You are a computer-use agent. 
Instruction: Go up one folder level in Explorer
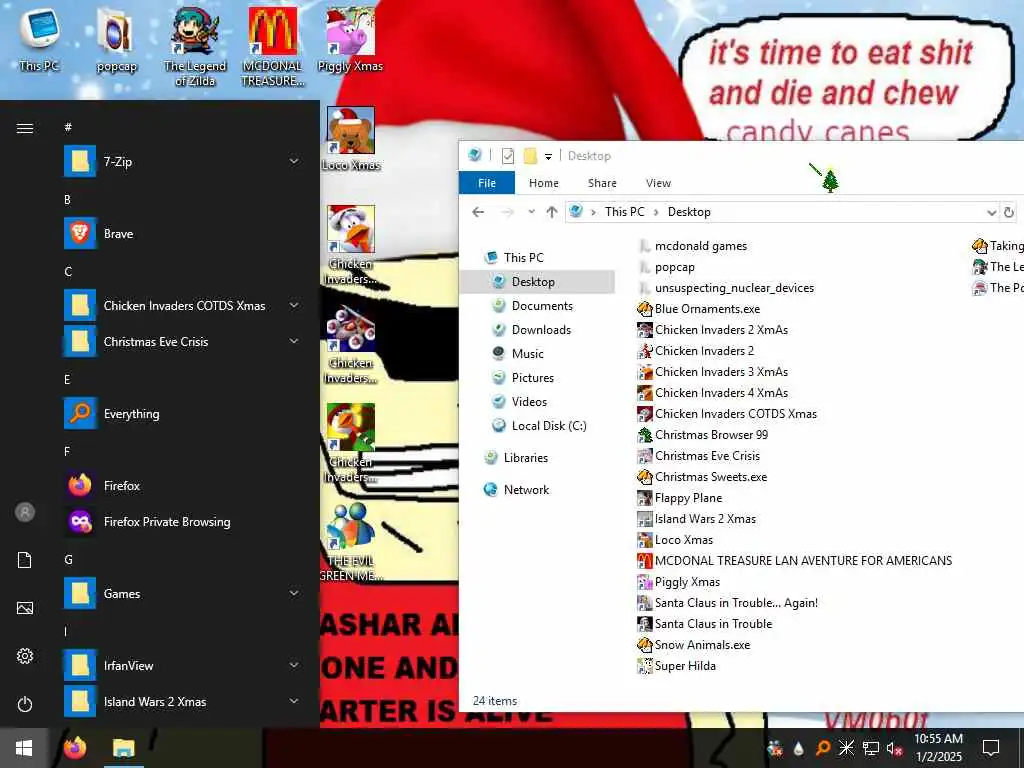552,212
